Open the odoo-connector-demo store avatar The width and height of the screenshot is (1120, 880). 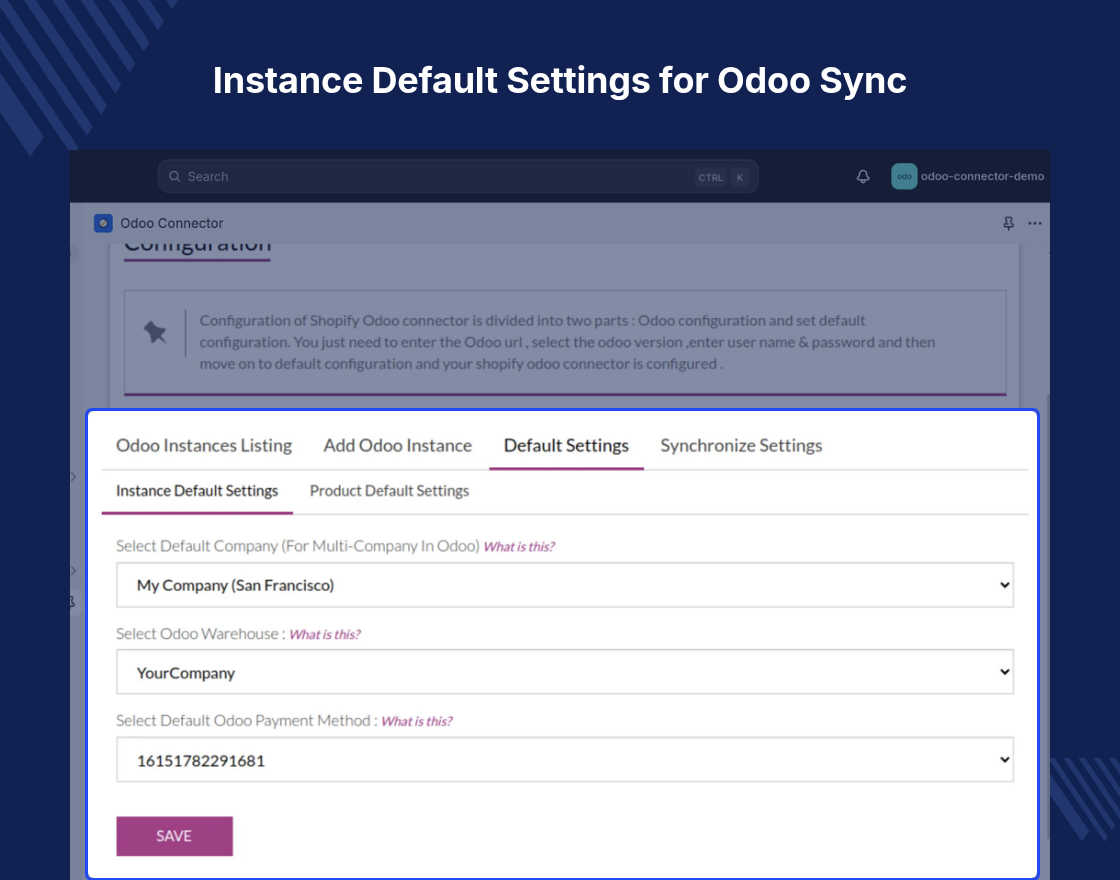click(904, 176)
